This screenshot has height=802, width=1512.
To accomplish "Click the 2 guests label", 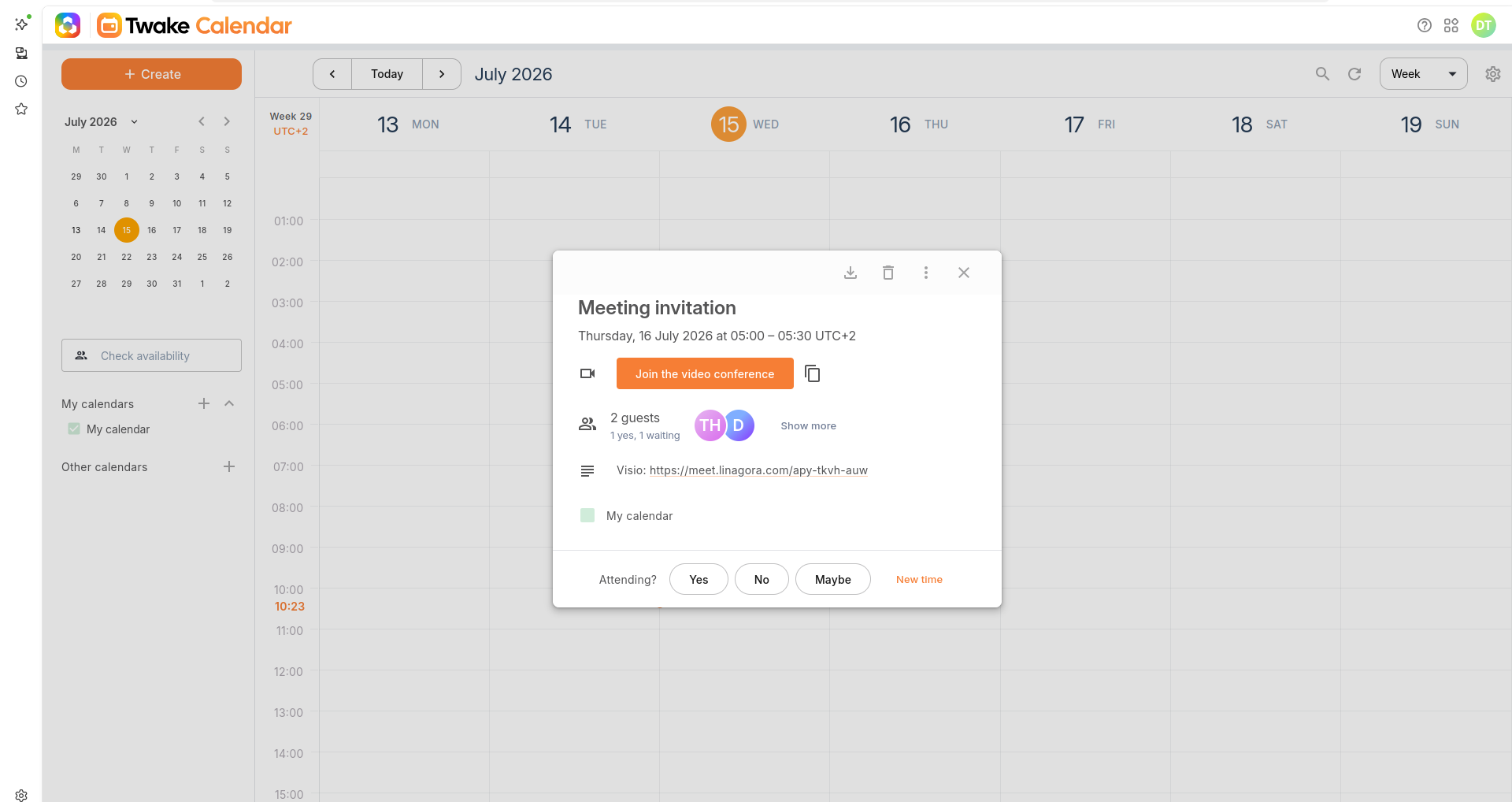I will [635, 418].
